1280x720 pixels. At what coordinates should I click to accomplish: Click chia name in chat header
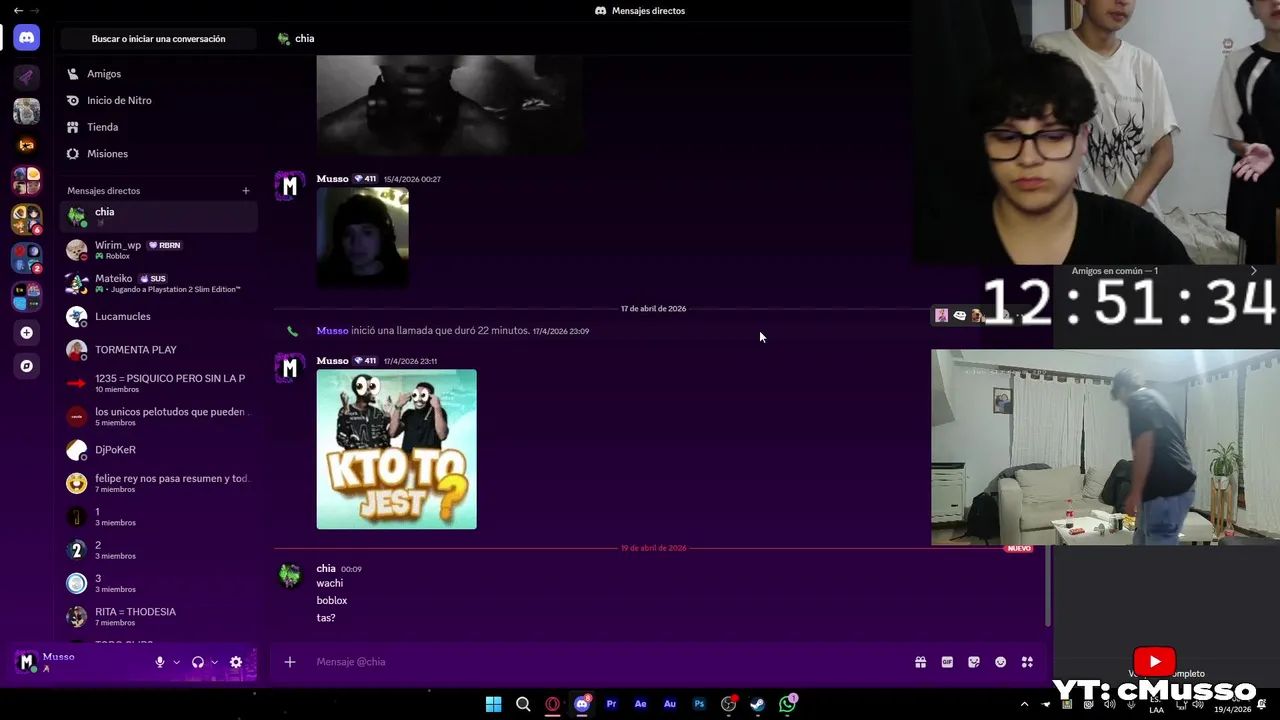tap(305, 39)
